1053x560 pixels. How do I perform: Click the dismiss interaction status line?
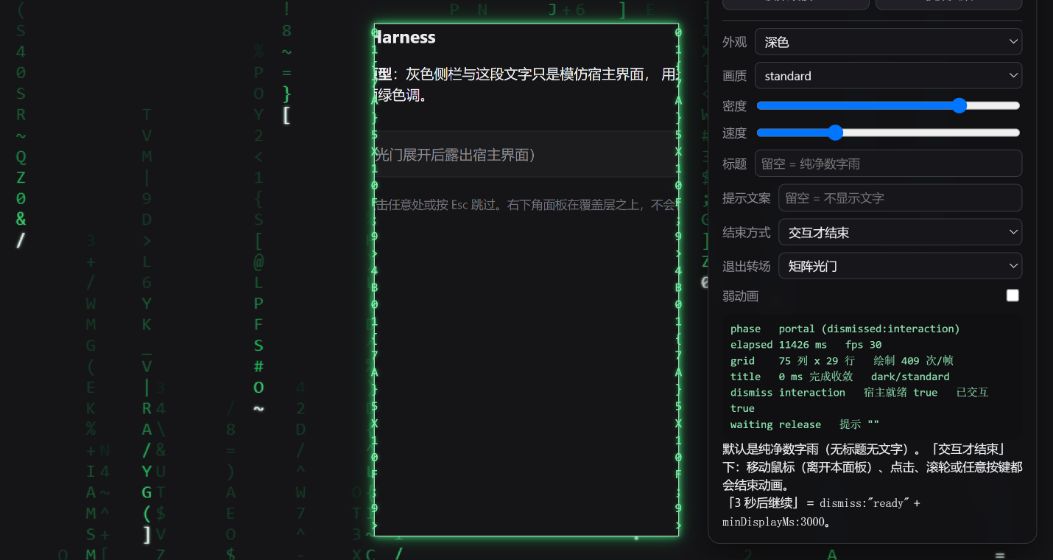pyautogui.click(x=858, y=400)
